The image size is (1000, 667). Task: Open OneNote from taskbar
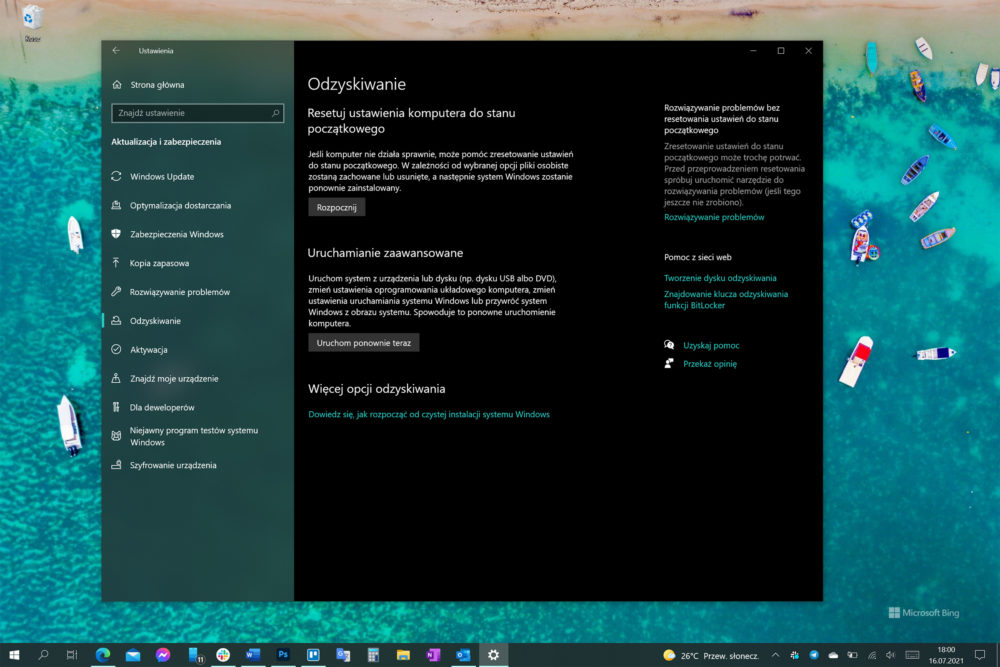point(433,655)
